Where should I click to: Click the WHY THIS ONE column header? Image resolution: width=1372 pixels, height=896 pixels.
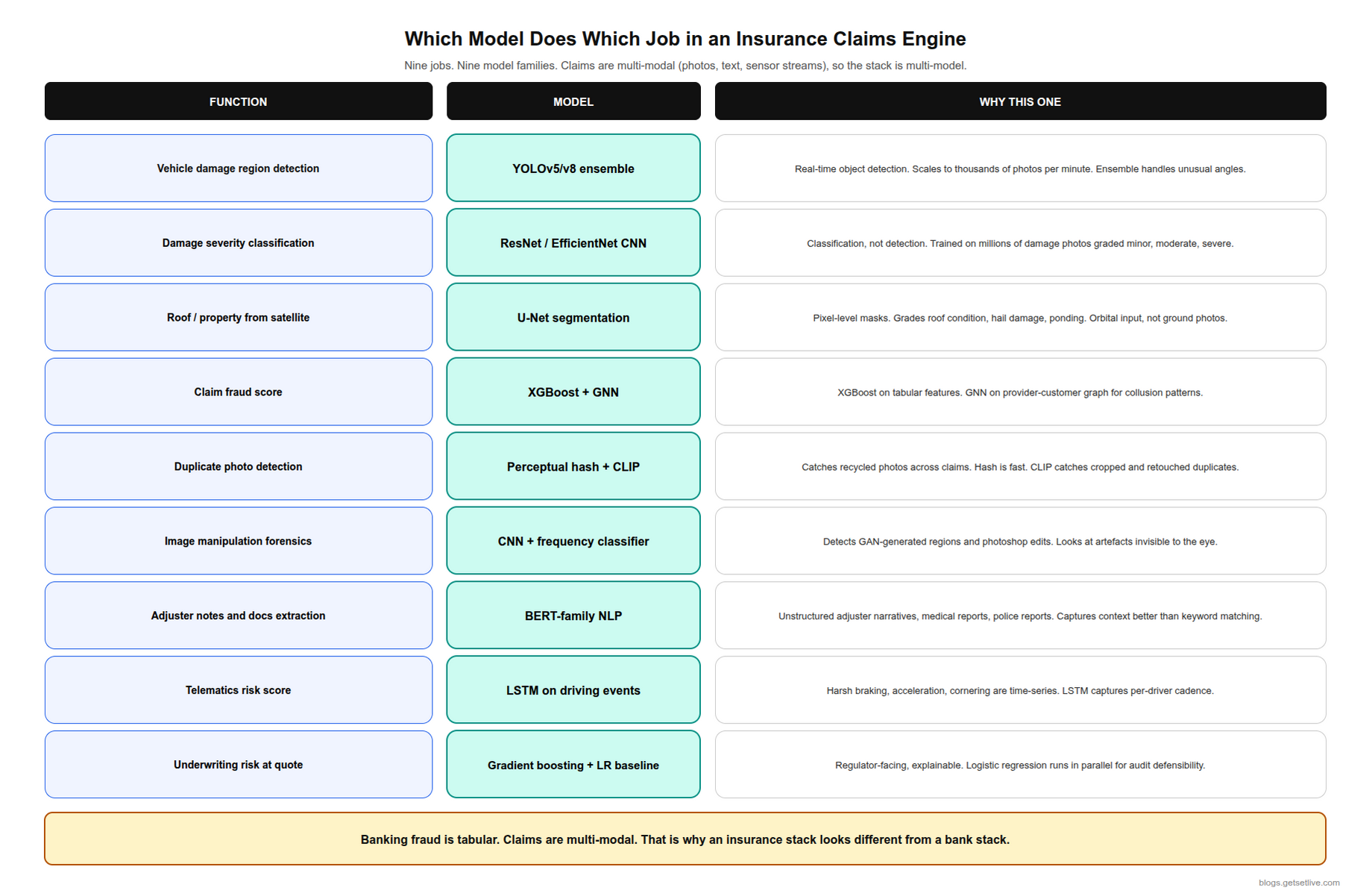[x=1020, y=101]
